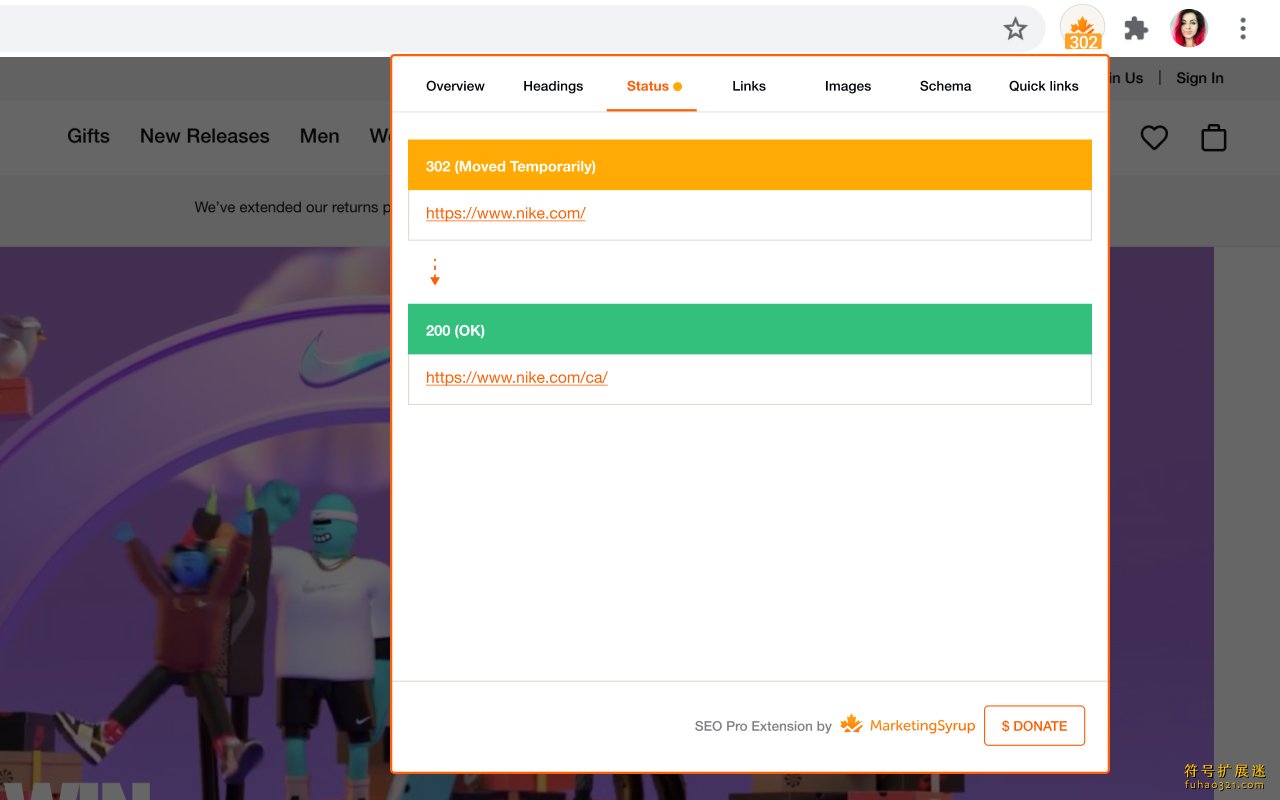The width and height of the screenshot is (1280, 800).
Task: Click the Sign In link on Nike
Action: tap(1200, 78)
